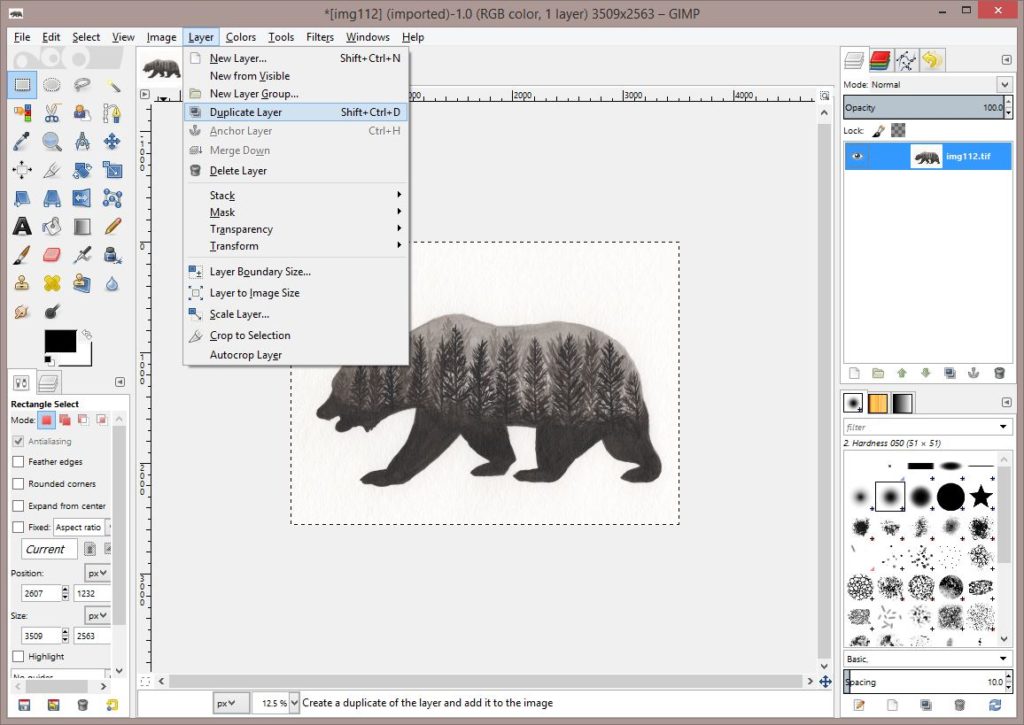Image resolution: width=1024 pixels, height=725 pixels.
Task: Select the Bucket Fill tool
Action: [x=52, y=226]
